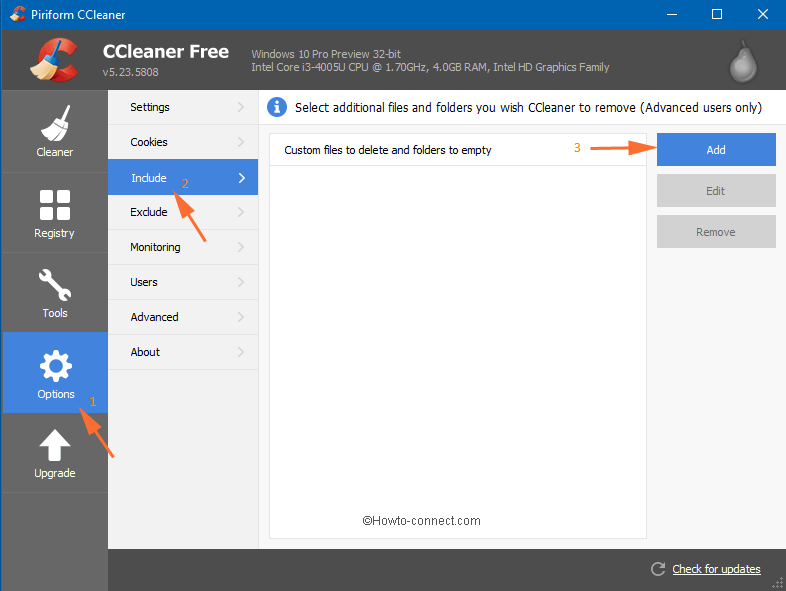Click the Remove button
Viewport: 786px width, 591px height.
(716, 232)
